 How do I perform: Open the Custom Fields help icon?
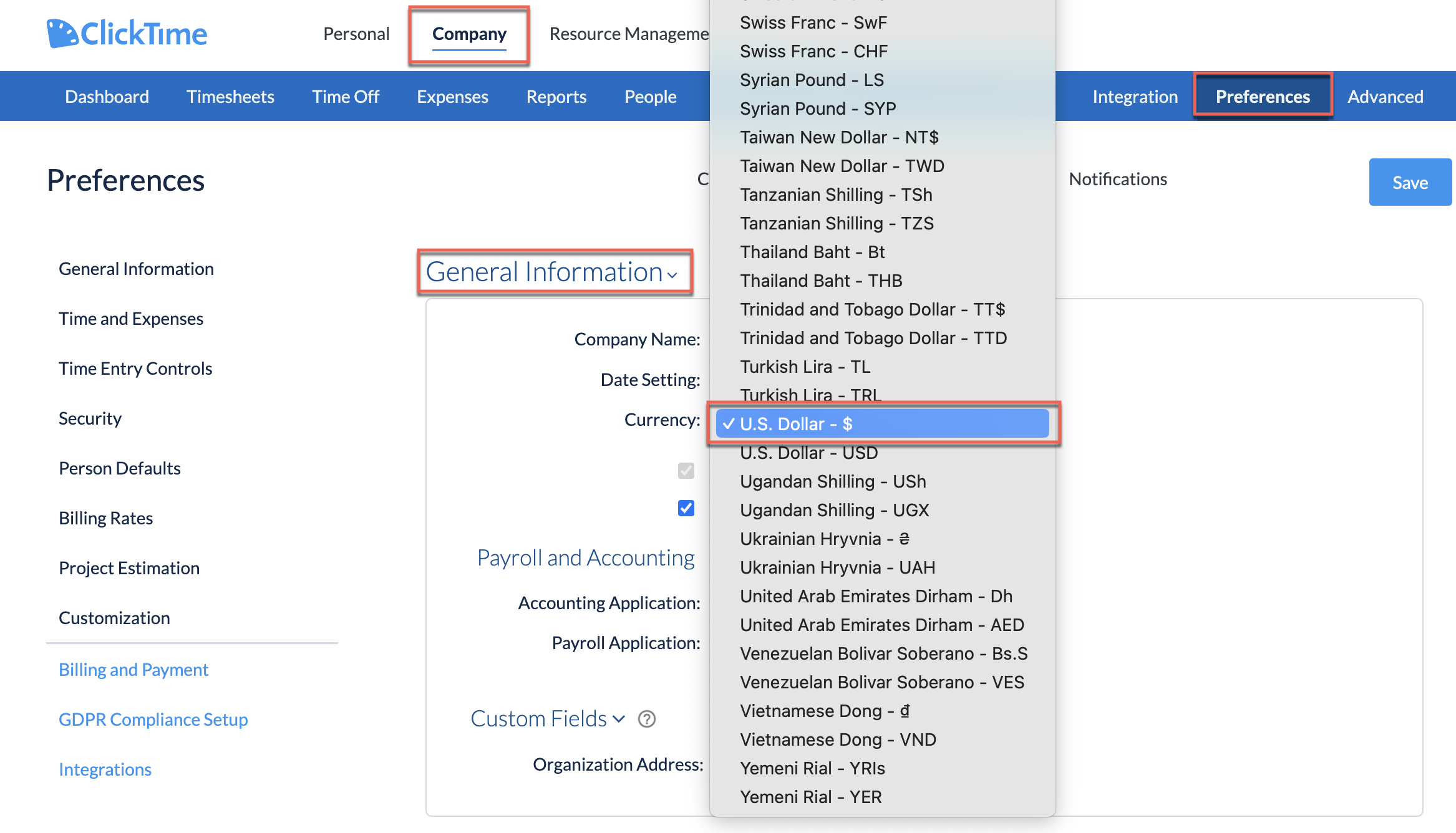point(647,719)
